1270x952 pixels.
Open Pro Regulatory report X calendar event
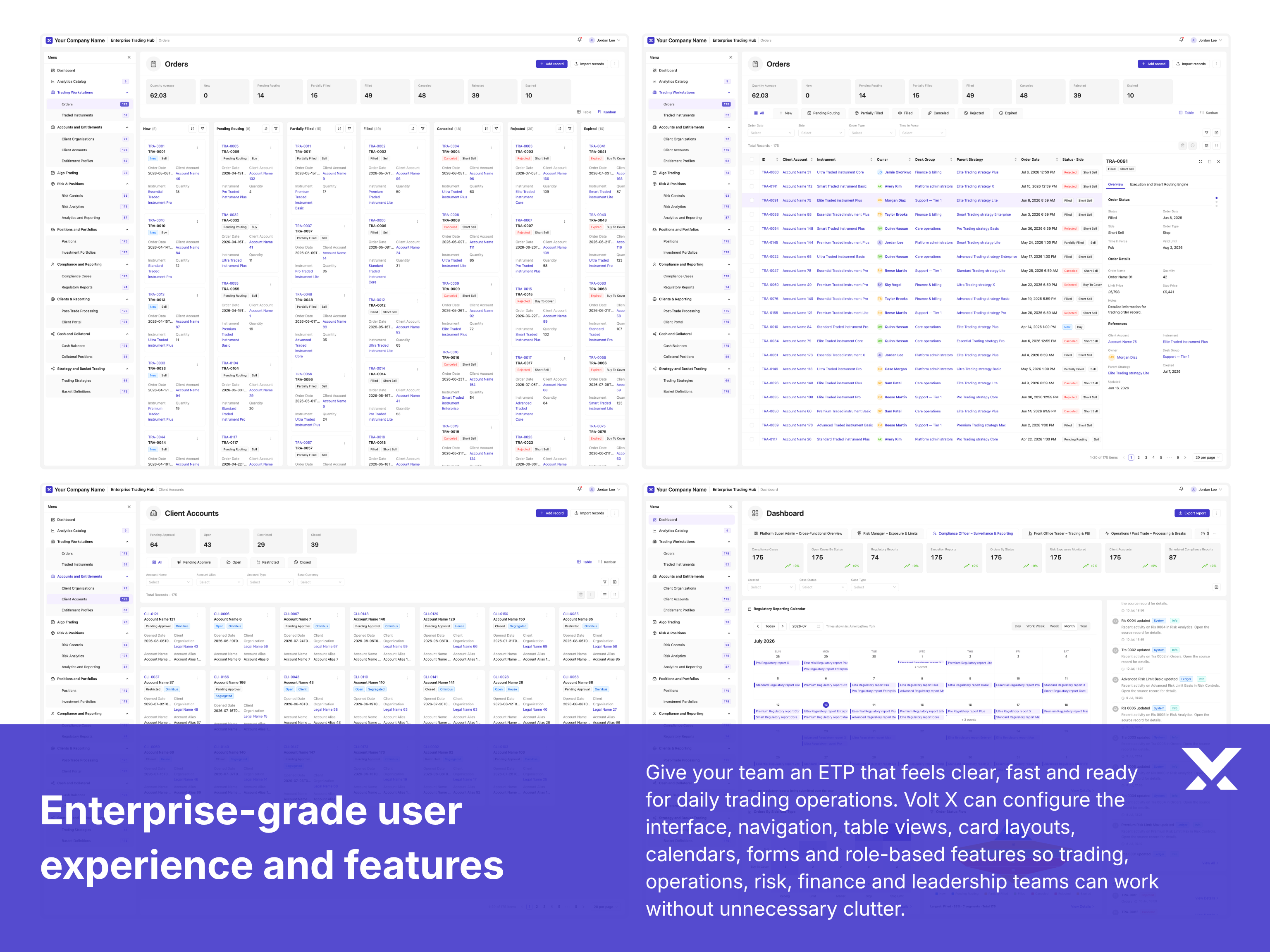click(776, 663)
